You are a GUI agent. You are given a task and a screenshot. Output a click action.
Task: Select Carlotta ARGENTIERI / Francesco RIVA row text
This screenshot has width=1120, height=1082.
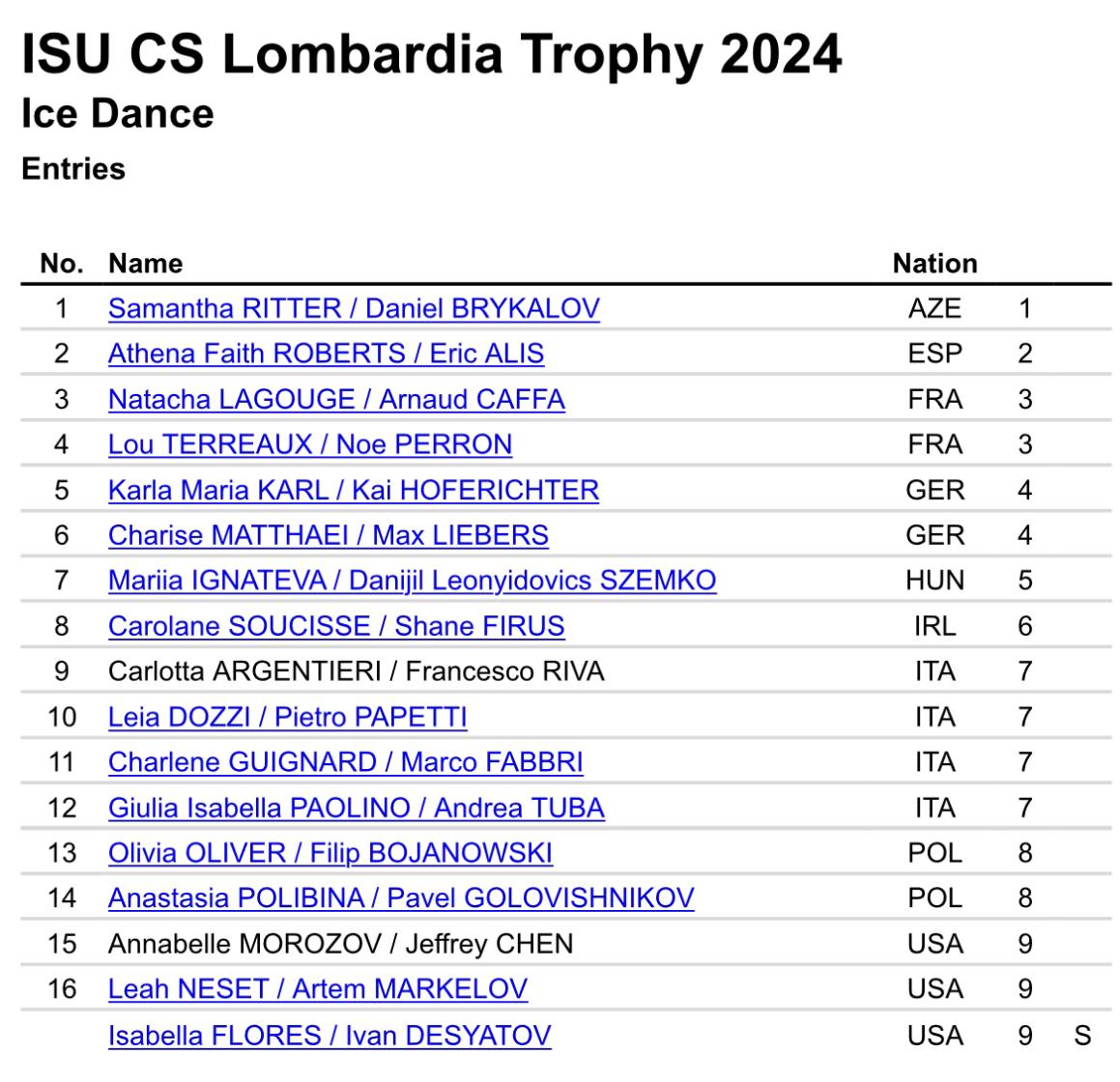pos(357,671)
